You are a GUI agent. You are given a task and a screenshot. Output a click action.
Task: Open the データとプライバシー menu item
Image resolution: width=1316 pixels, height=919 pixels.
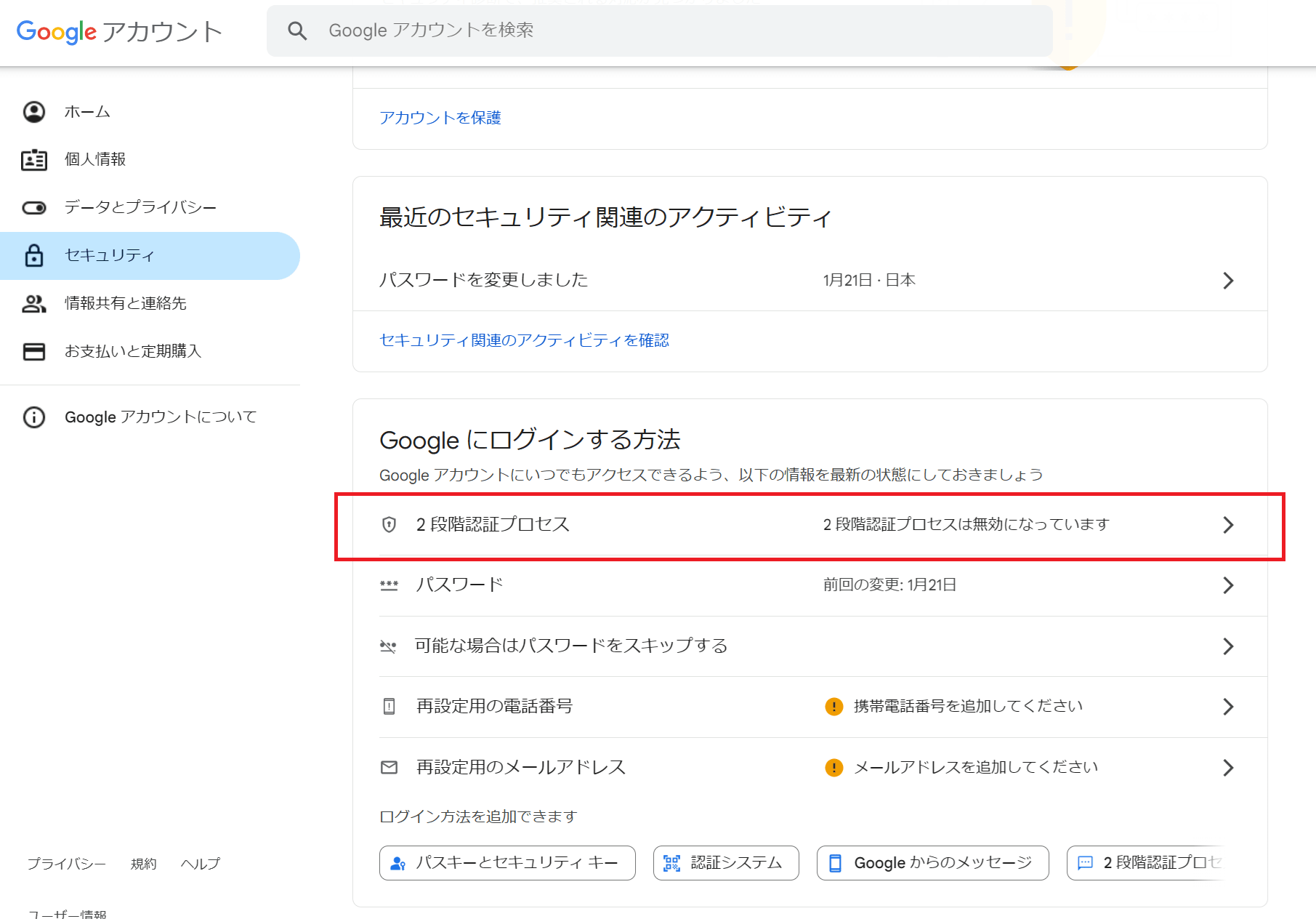point(150,208)
